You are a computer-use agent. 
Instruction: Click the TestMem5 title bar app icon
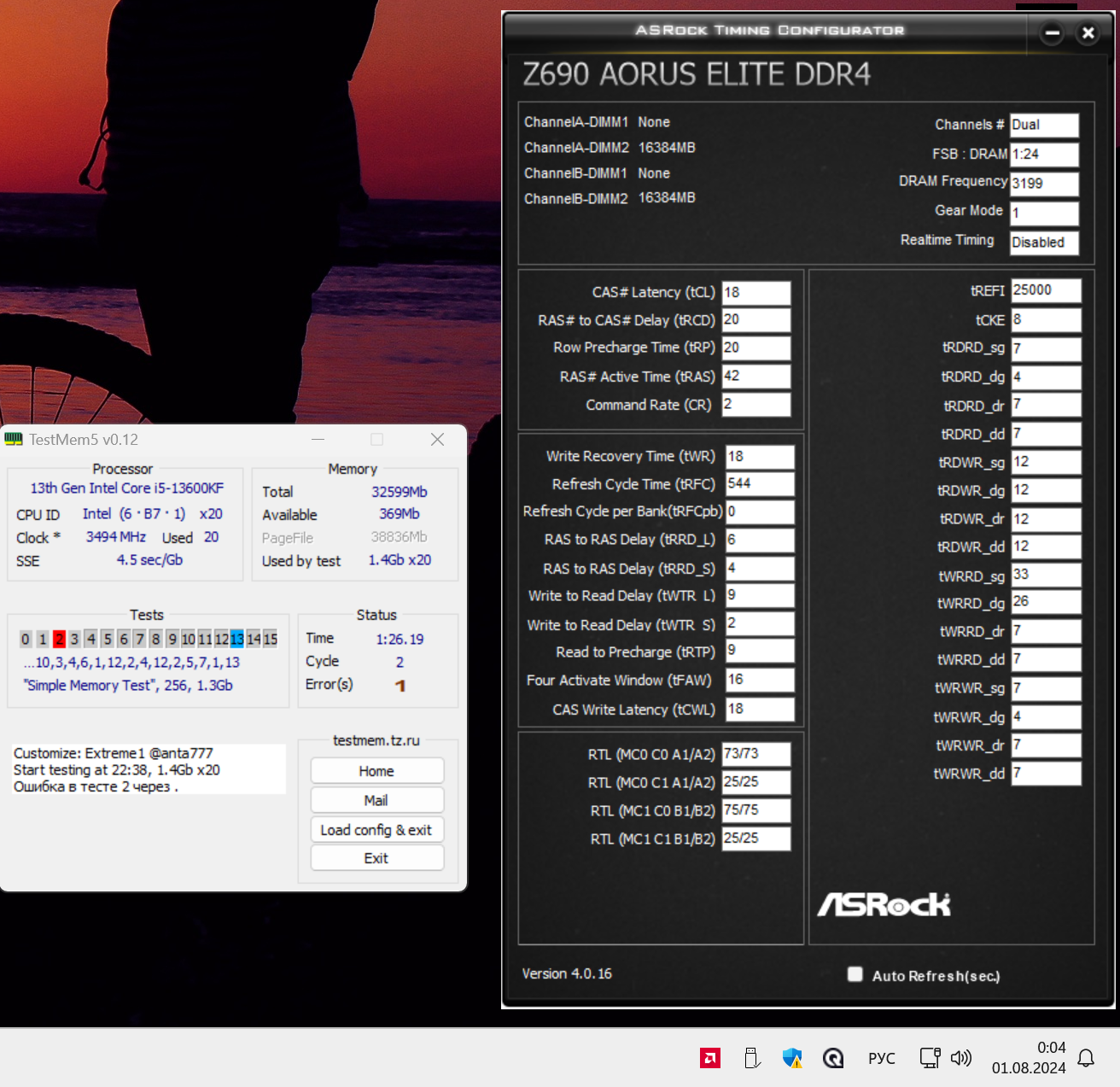(x=14, y=439)
